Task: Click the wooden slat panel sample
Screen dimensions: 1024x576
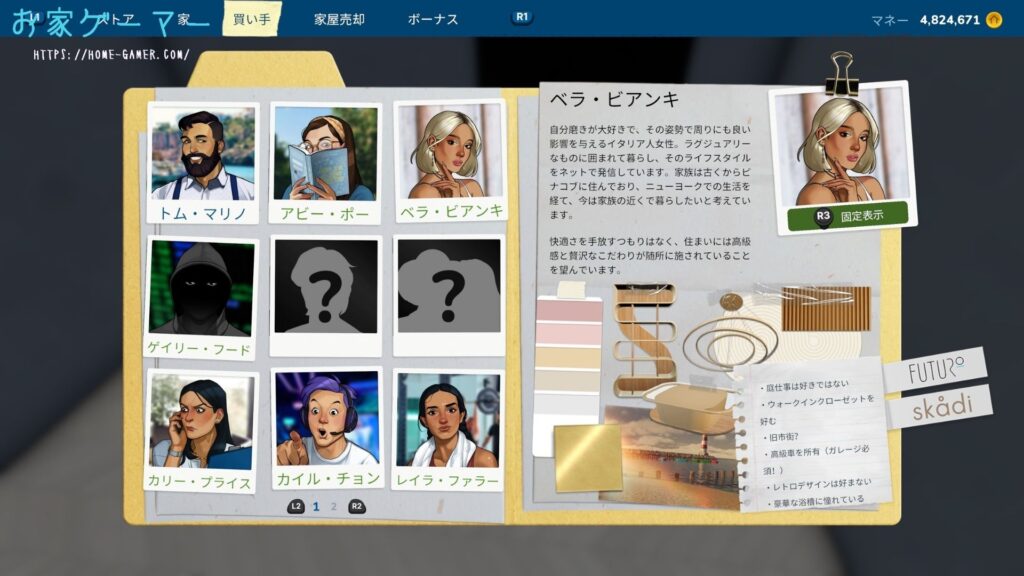Action: 825,308
